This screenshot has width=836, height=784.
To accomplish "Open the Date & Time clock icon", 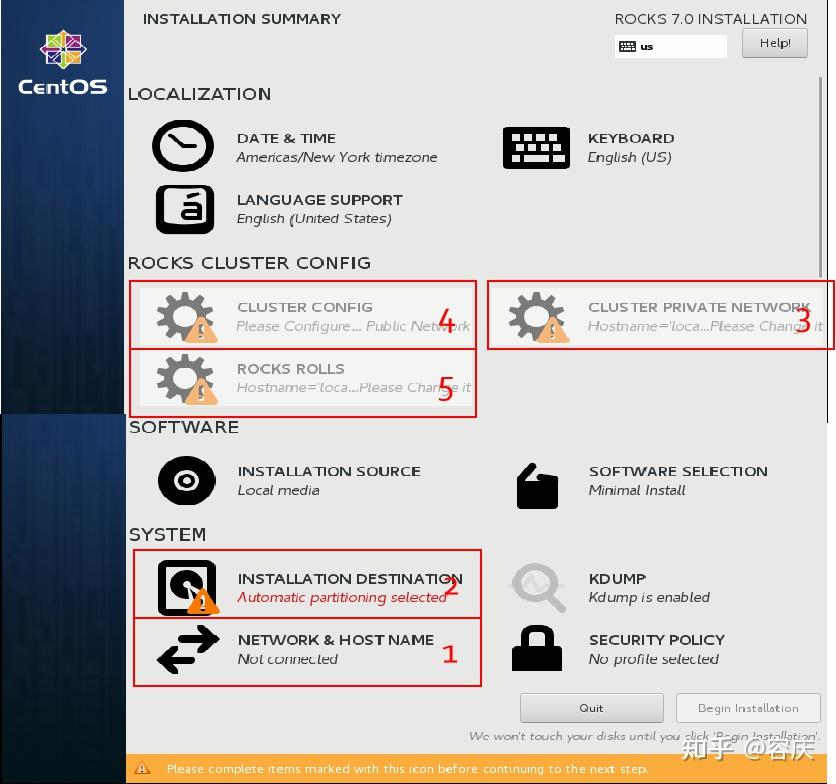I will 183,146.
